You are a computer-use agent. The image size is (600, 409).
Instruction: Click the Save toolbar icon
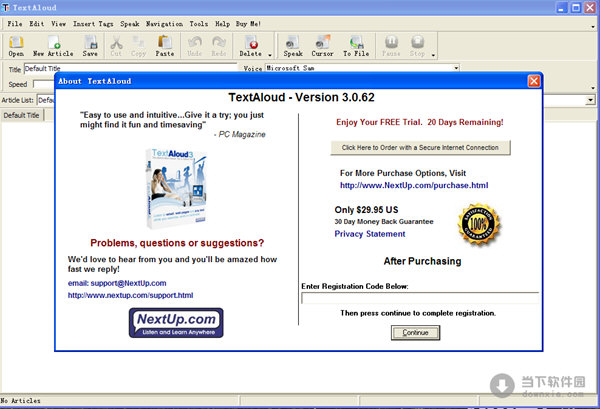[x=90, y=46]
